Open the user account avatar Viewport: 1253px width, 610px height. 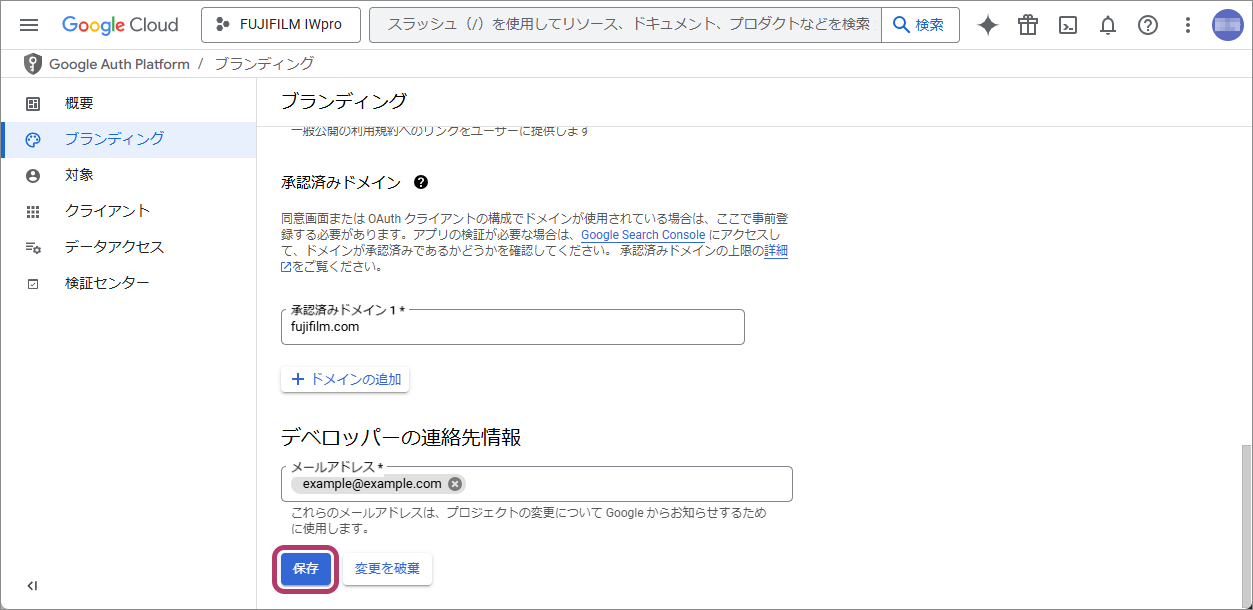pyautogui.click(x=1227, y=25)
